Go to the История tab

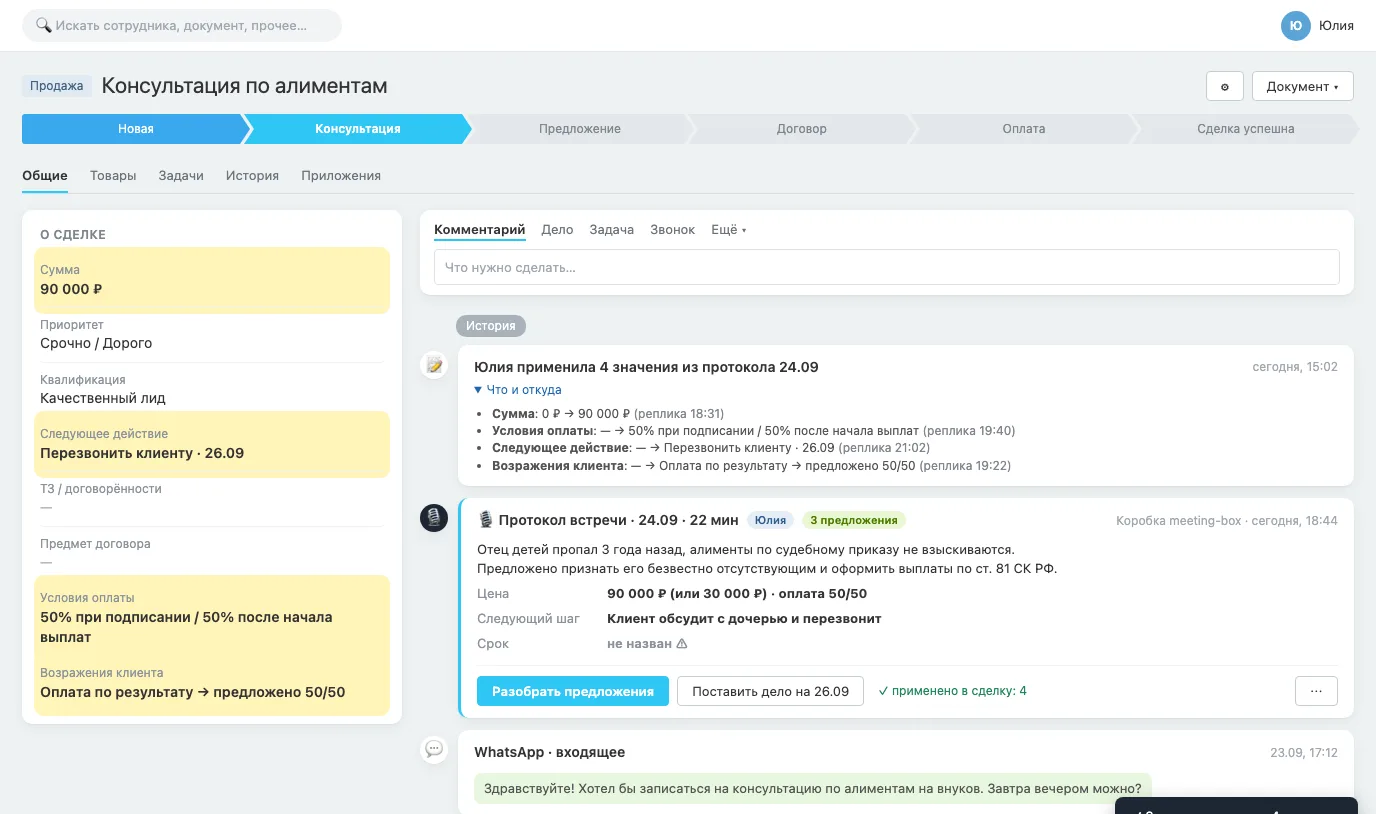click(252, 175)
